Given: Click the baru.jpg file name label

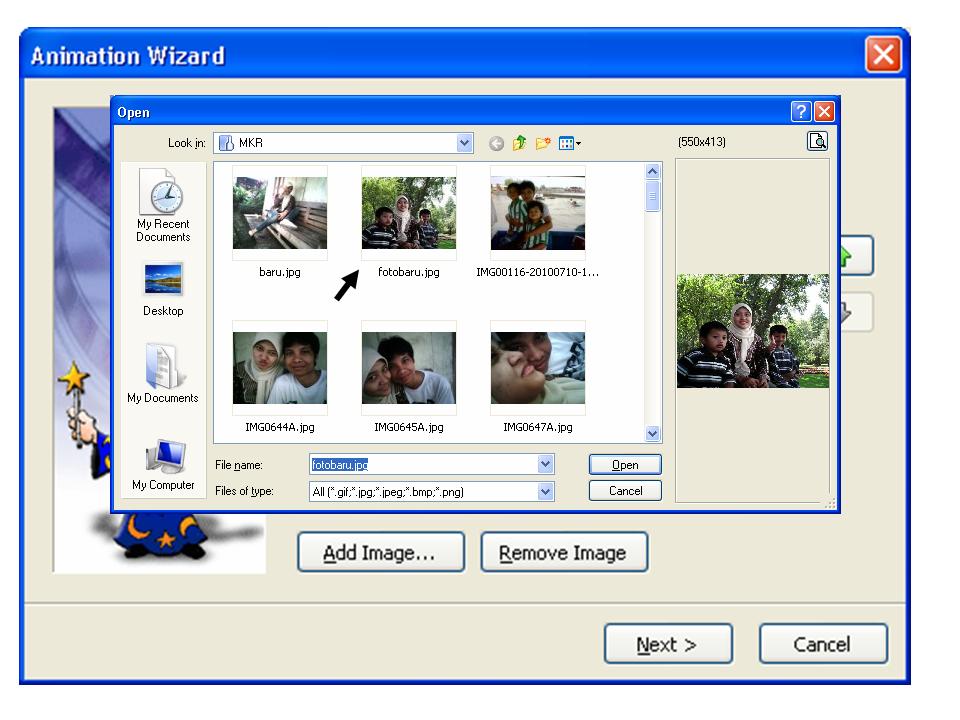Looking at the screenshot, I should click(x=280, y=272).
